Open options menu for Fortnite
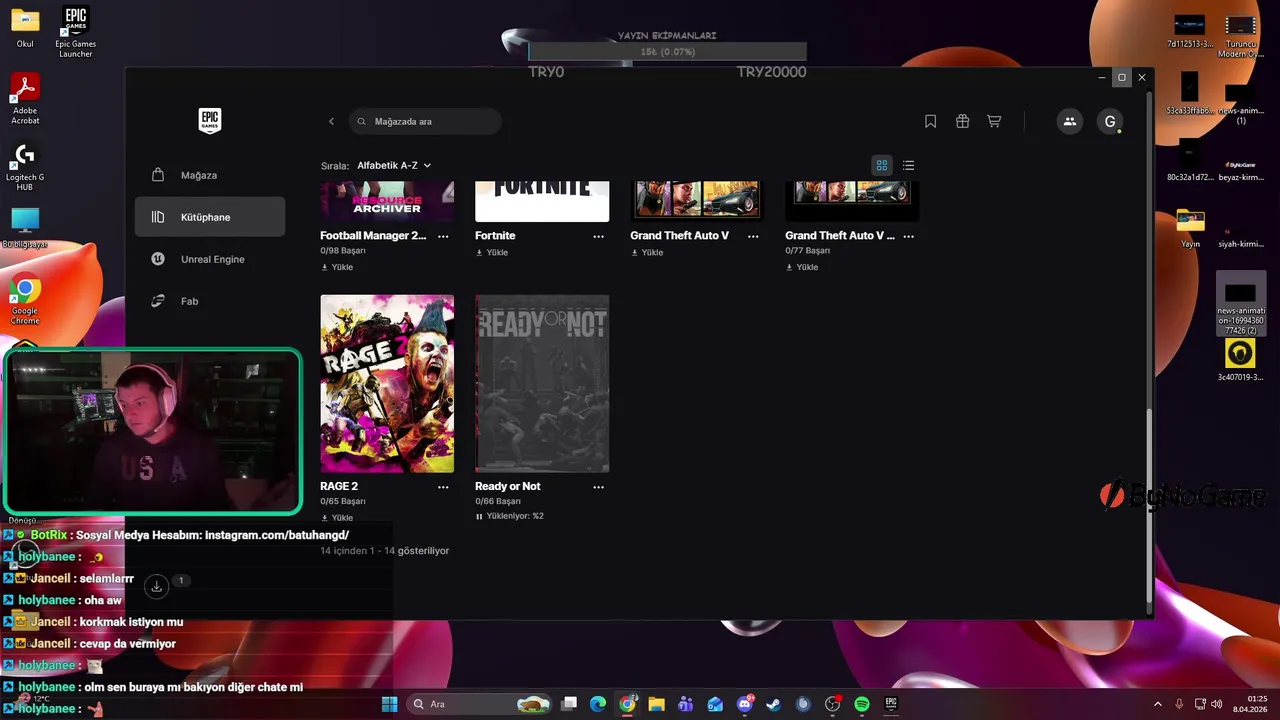The image size is (1280, 720). (598, 236)
